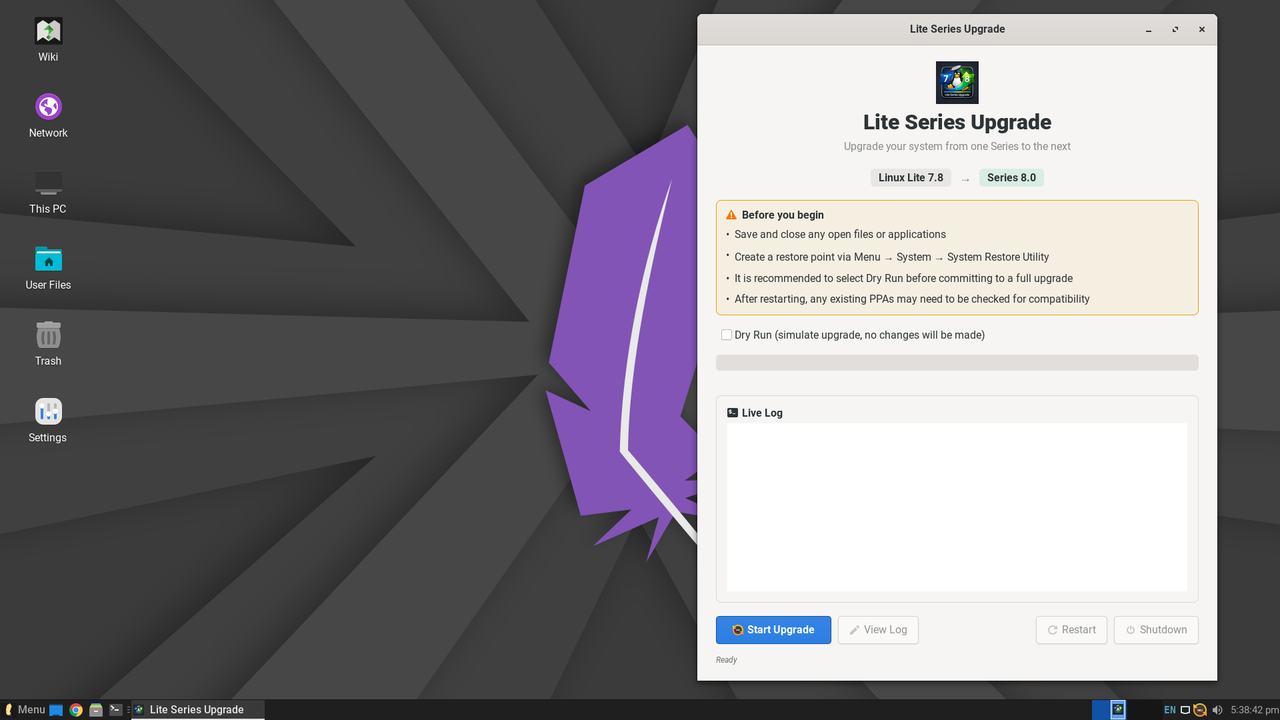The width and height of the screenshot is (1280, 720).
Task: Click the upgrade progress bar
Action: (957, 362)
